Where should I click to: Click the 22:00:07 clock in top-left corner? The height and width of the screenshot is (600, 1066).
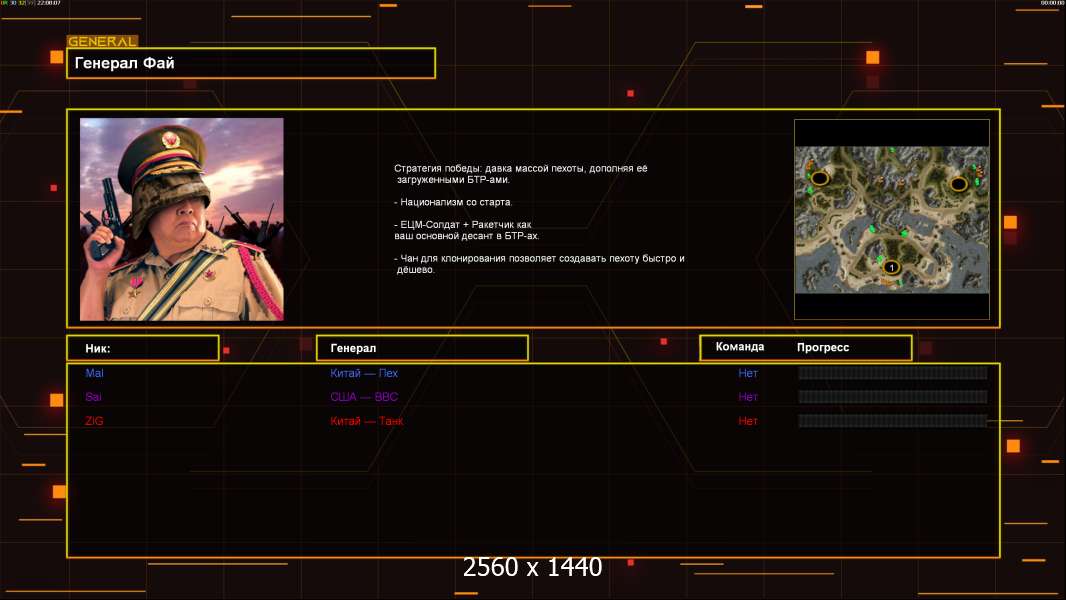click(x=49, y=3)
